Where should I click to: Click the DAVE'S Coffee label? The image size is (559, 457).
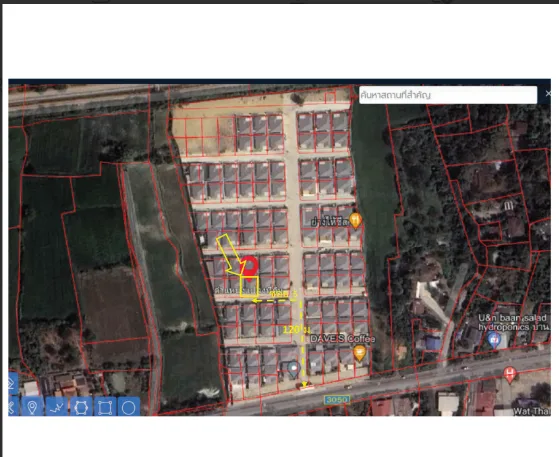coord(343,339)
